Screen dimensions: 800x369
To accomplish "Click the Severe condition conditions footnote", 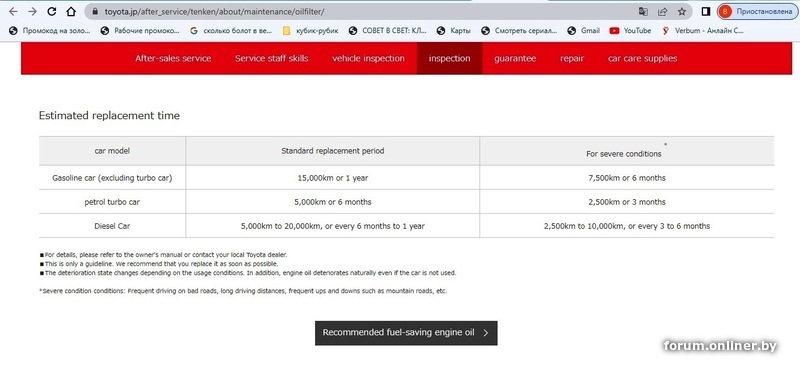I will coord(243,291).
